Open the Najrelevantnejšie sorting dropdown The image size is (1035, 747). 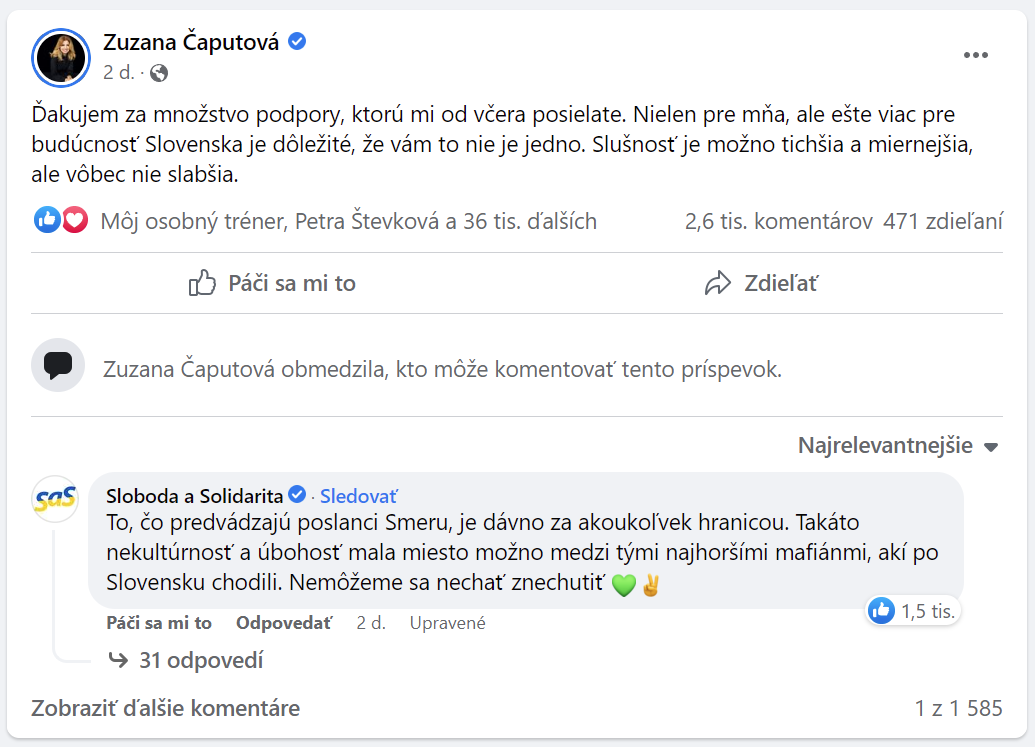point(898,446)
